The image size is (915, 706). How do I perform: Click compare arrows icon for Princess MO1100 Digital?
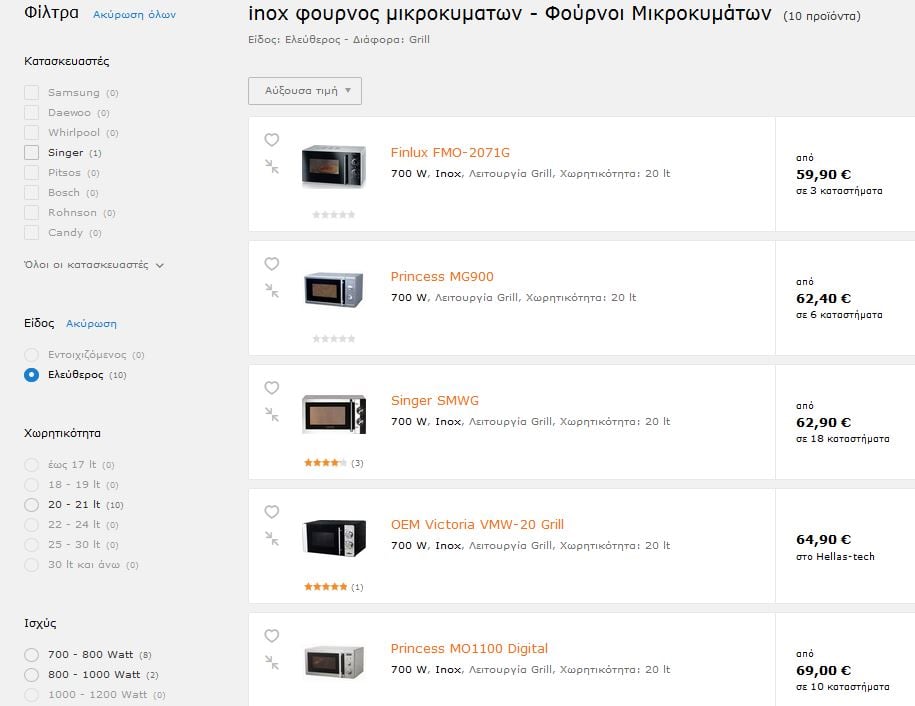click(x=271, y=662)
